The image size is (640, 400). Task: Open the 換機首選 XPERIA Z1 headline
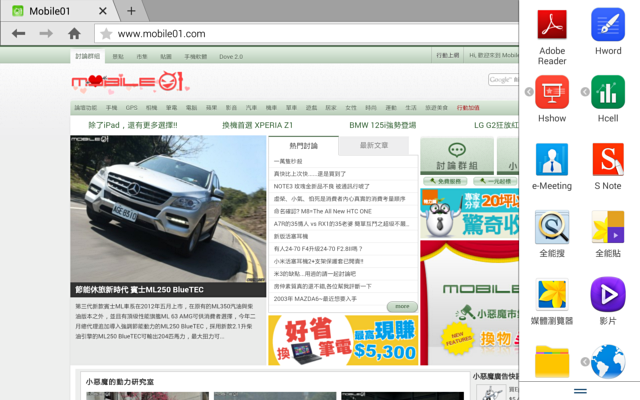coord(257,125)
